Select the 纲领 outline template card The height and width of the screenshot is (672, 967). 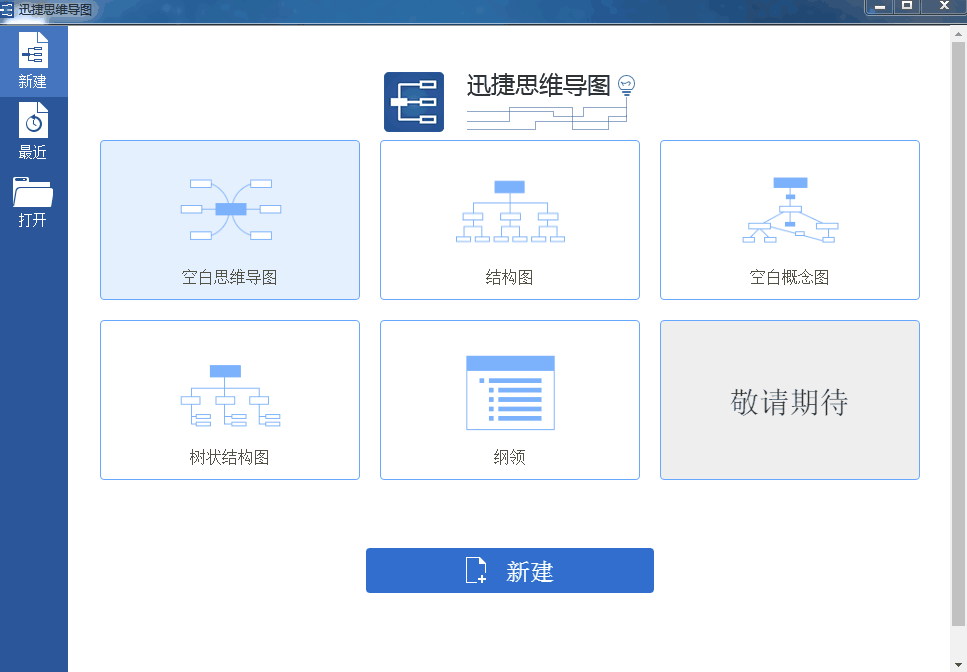(510, 400)
